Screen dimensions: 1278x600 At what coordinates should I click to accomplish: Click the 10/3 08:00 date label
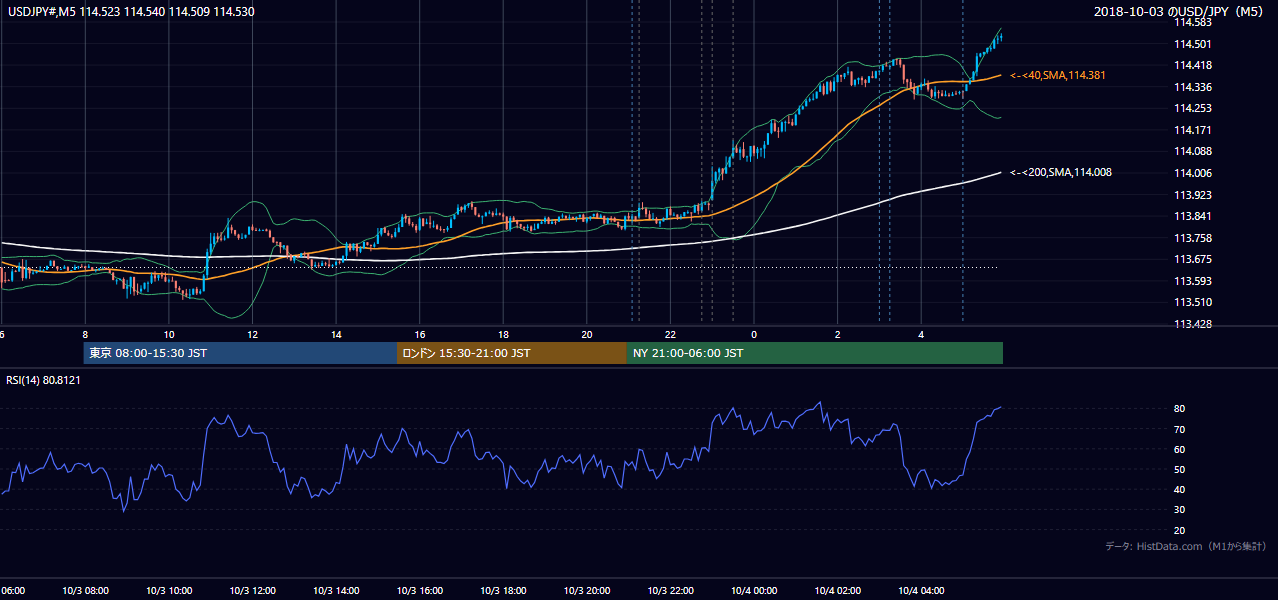pyautogui.click(x=85, y=590)
